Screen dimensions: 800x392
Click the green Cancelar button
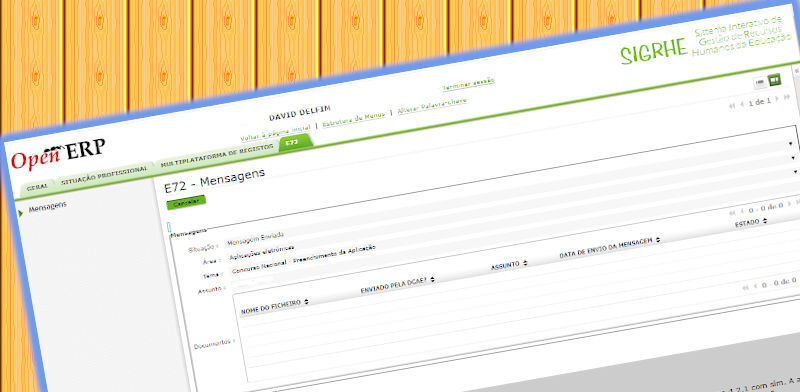[x=186, y=202]
